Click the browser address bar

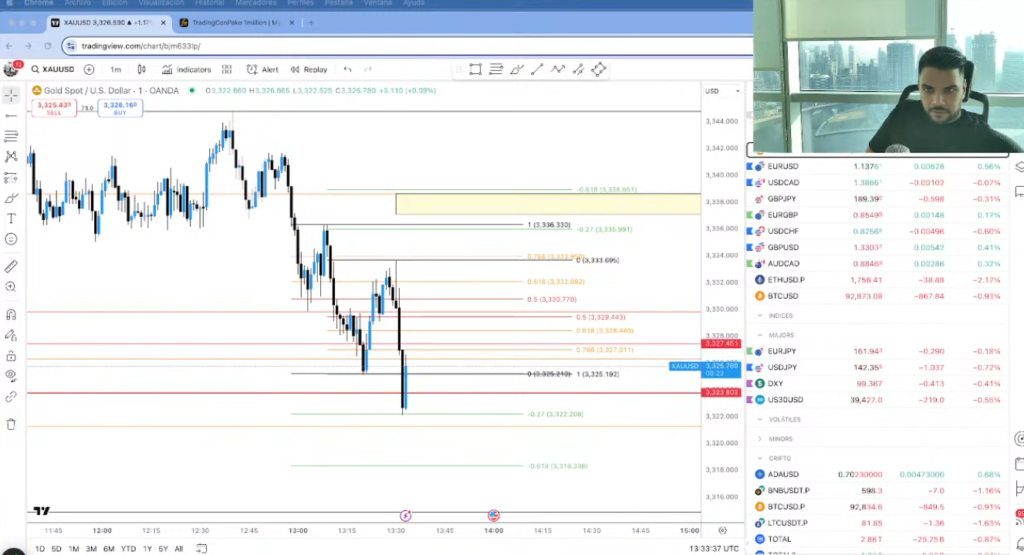(405, 46)
